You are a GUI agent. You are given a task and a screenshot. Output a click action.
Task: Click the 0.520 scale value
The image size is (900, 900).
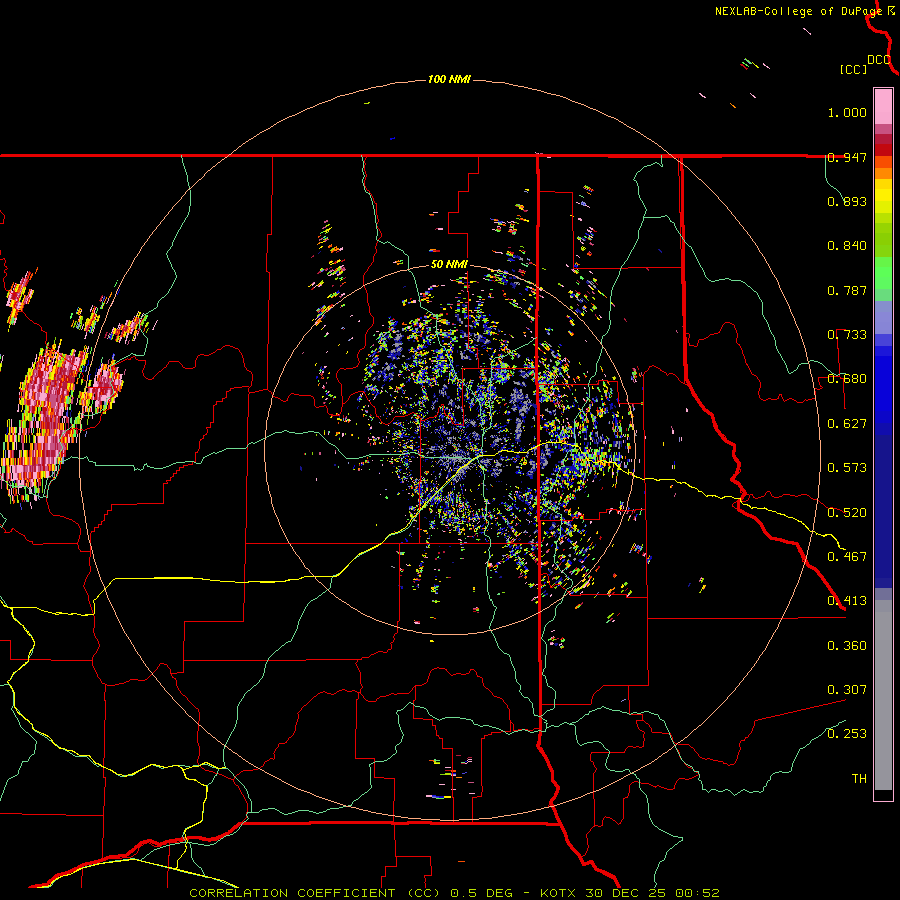[x=847, y=513]
